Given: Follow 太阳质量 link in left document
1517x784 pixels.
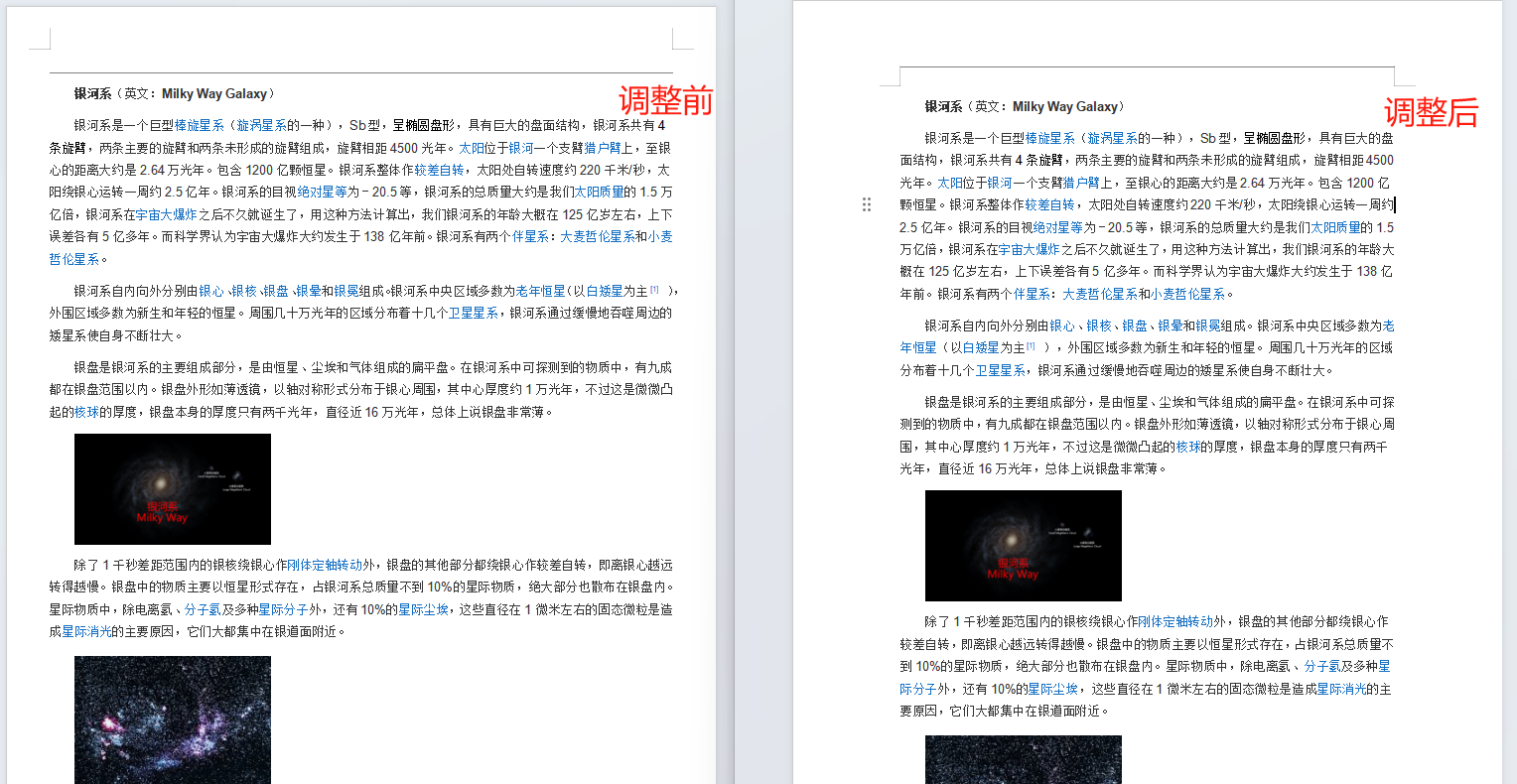Looking at the screenshot, I should (x=600, y=193).
